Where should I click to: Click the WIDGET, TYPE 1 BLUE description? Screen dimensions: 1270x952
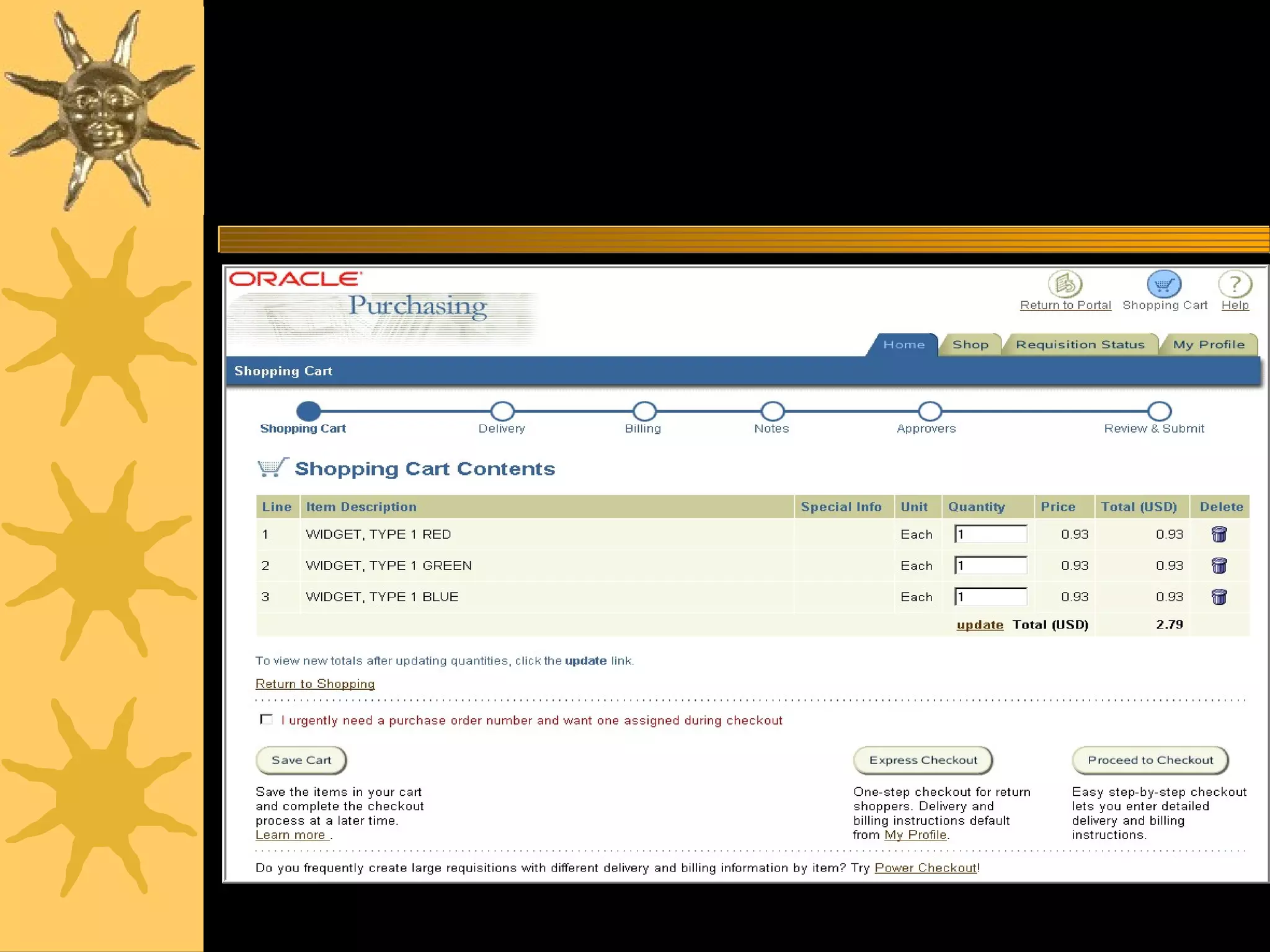coord(381,596)
